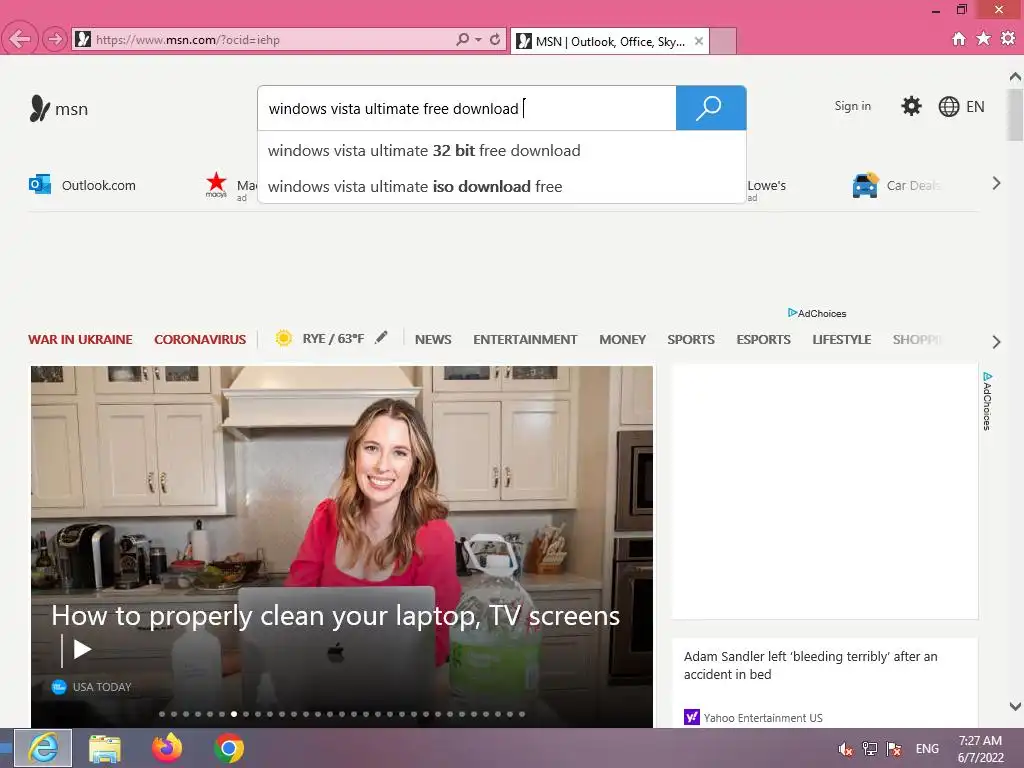Refresh the page with the reload icon

(495, 39)
